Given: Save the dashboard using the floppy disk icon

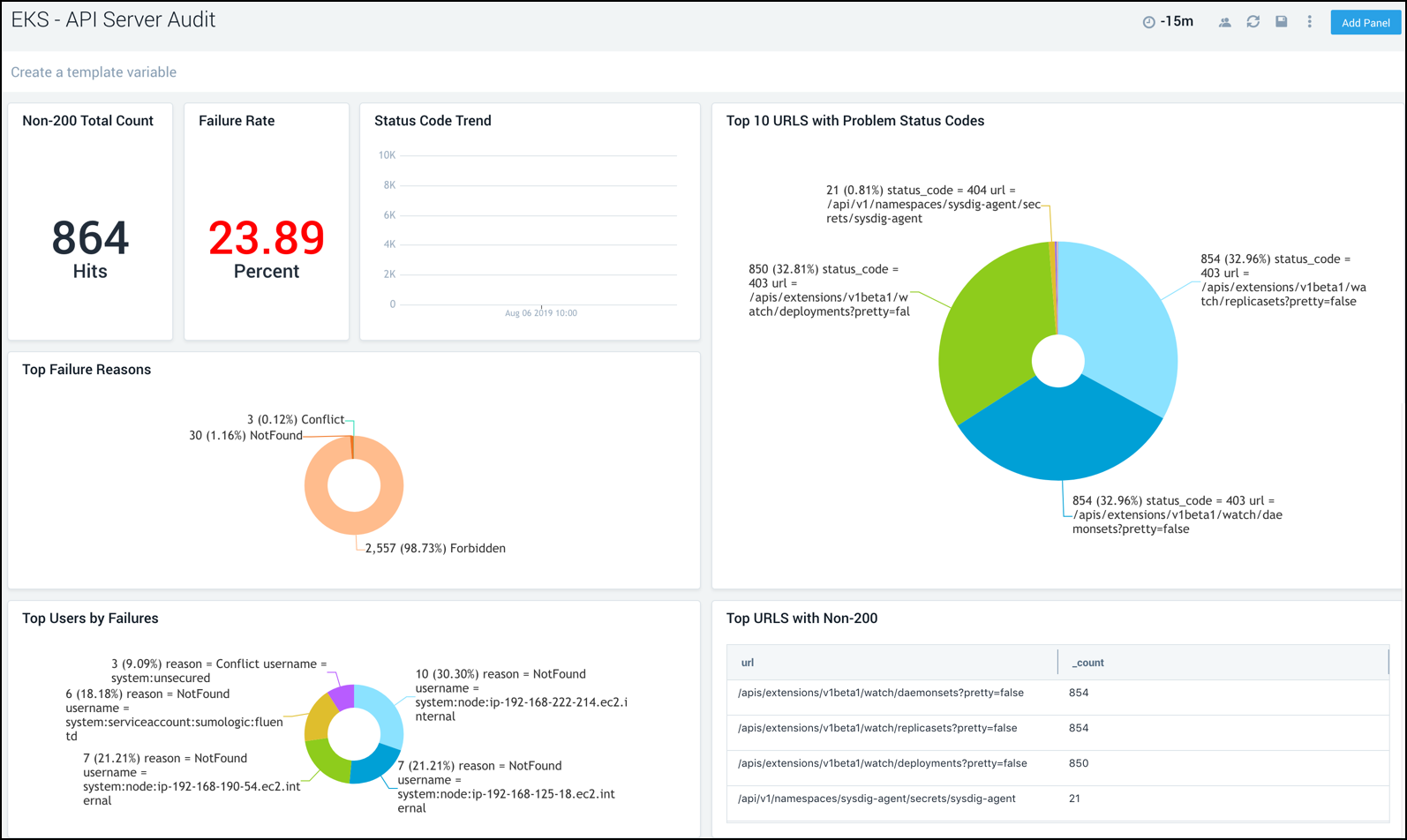Looking at the screenshot, I should coord(1281,22).
